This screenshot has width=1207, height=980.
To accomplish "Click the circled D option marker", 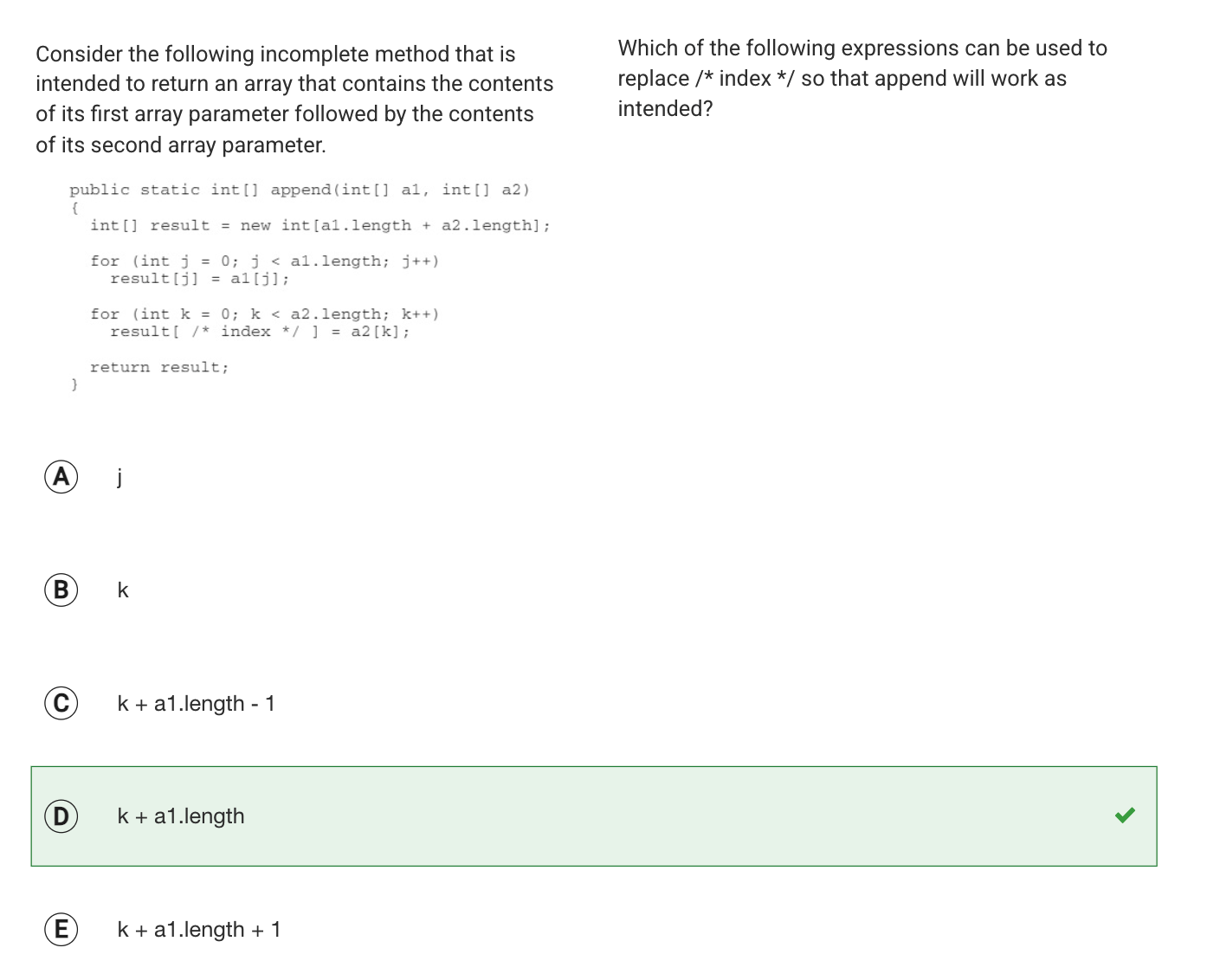I will (x=61, y=816).
